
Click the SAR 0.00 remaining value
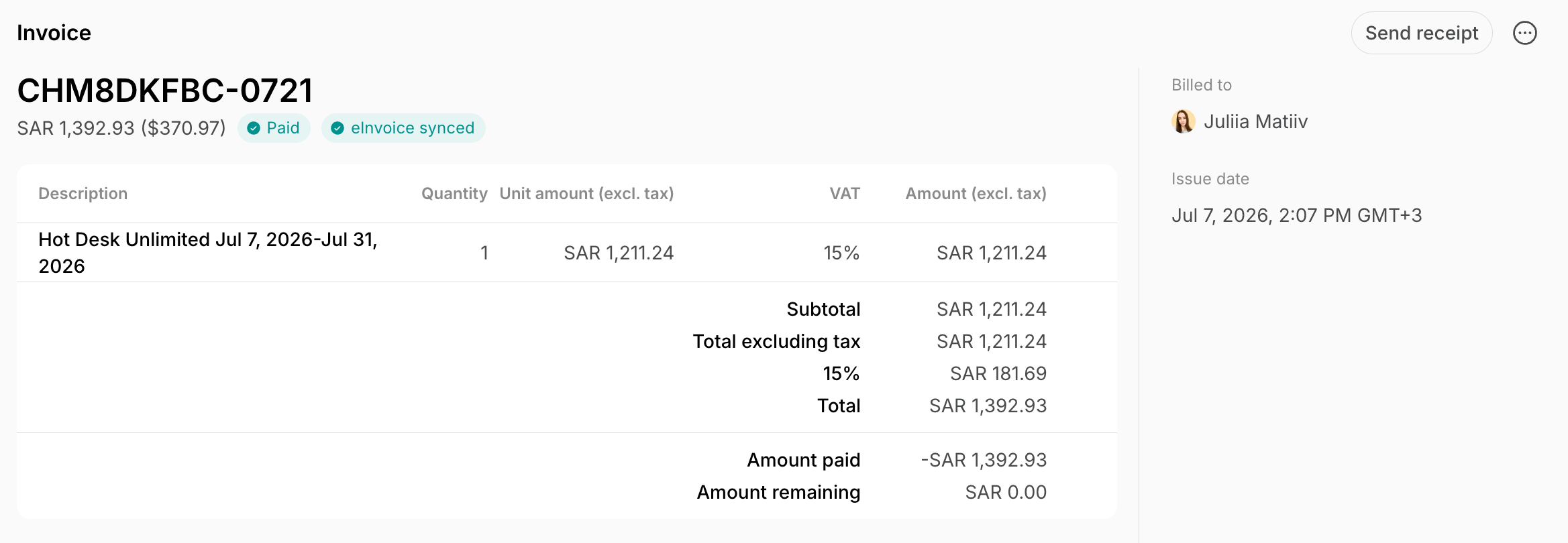1006,492
